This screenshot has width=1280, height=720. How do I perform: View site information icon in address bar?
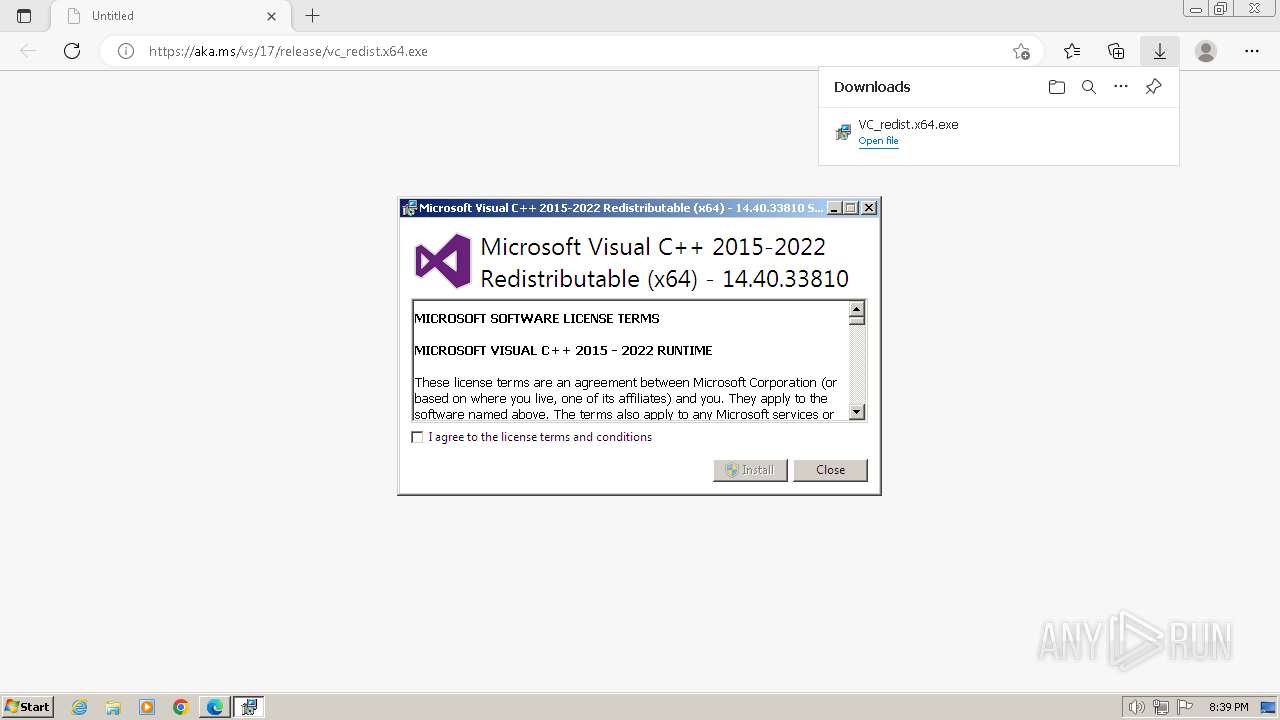[x=126, y=51]
